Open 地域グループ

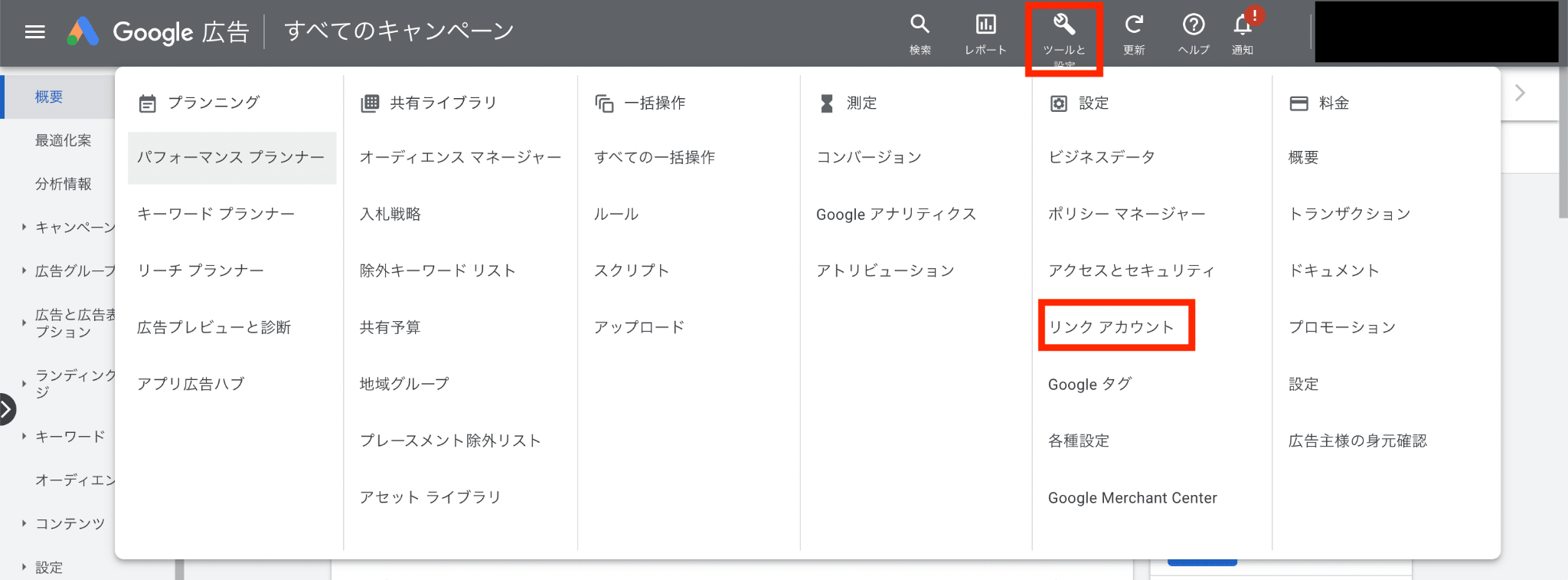coord(404,384)
